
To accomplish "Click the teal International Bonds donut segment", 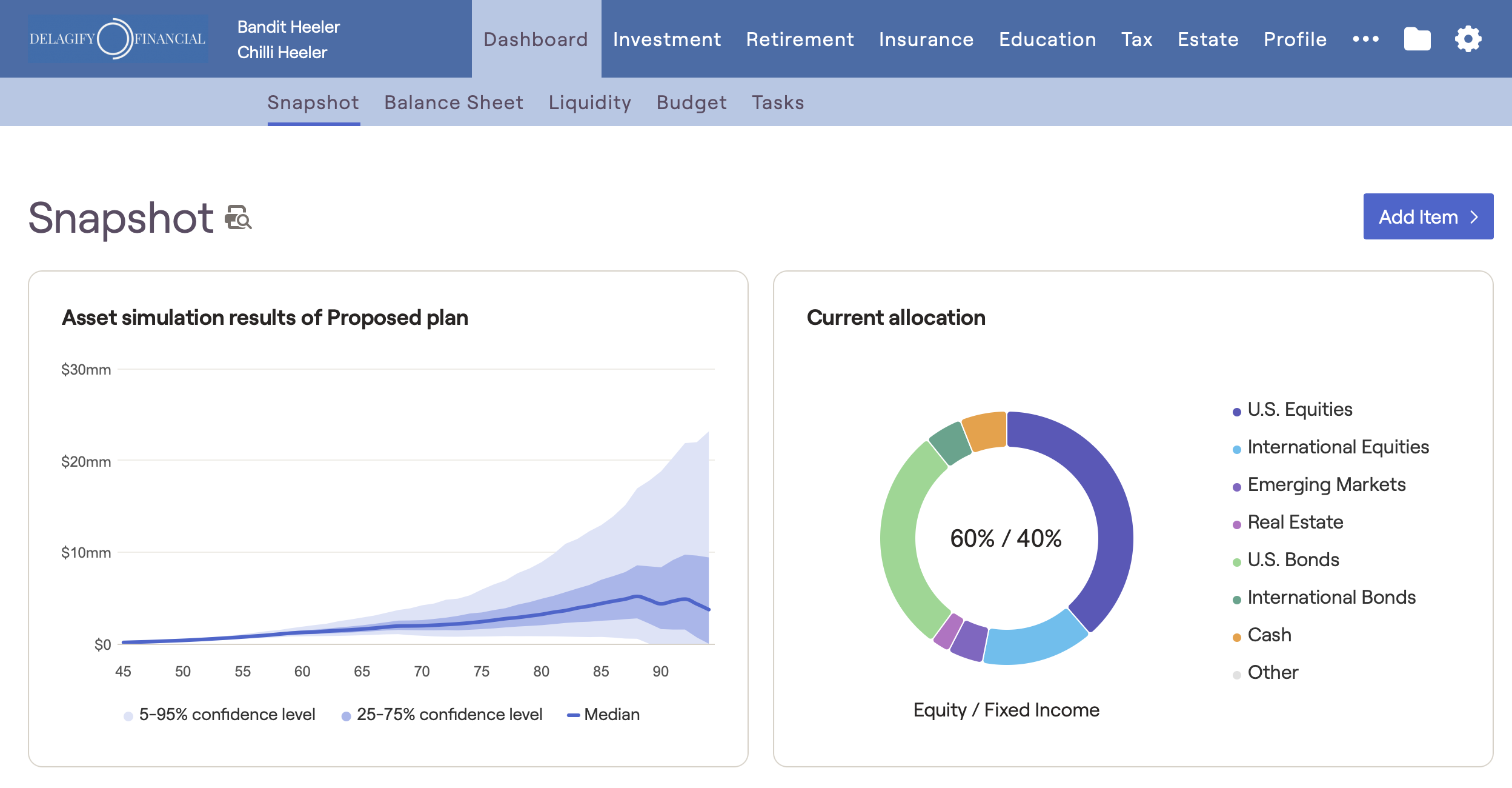I will pos(951,443).
